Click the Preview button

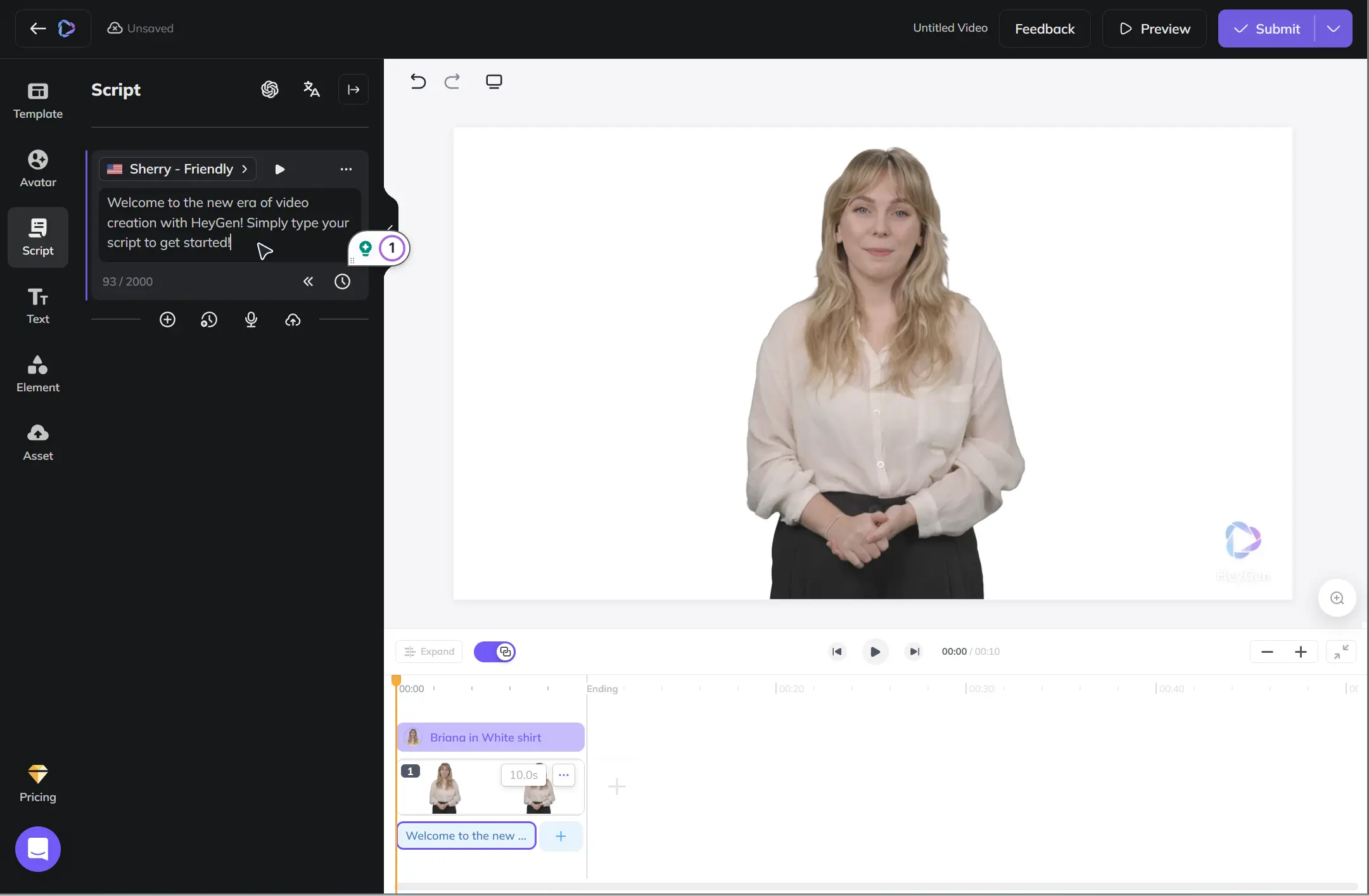pyautogui.click(x=1154, y=28)
